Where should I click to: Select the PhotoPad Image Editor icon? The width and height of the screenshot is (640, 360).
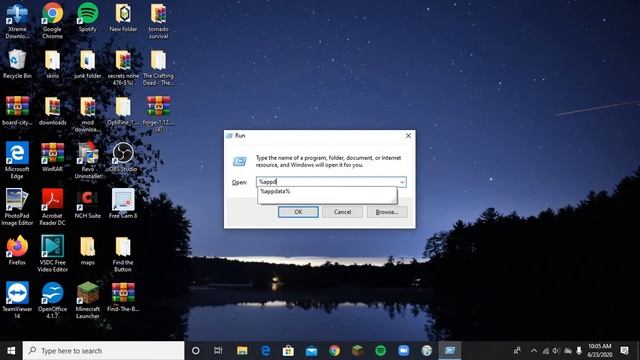[x=17, y=207]
